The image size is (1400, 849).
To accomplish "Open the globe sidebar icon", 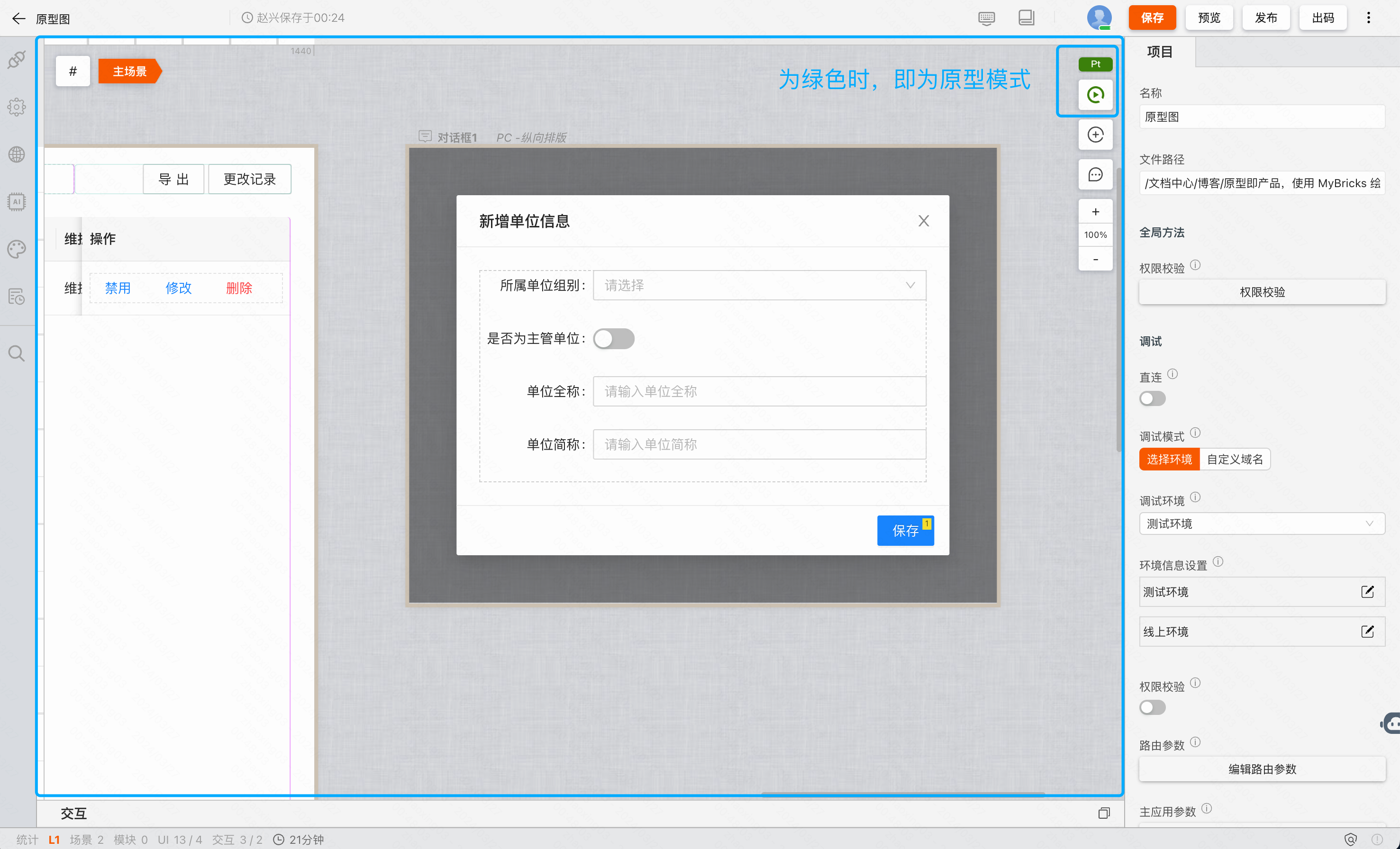I will [17, 154].
